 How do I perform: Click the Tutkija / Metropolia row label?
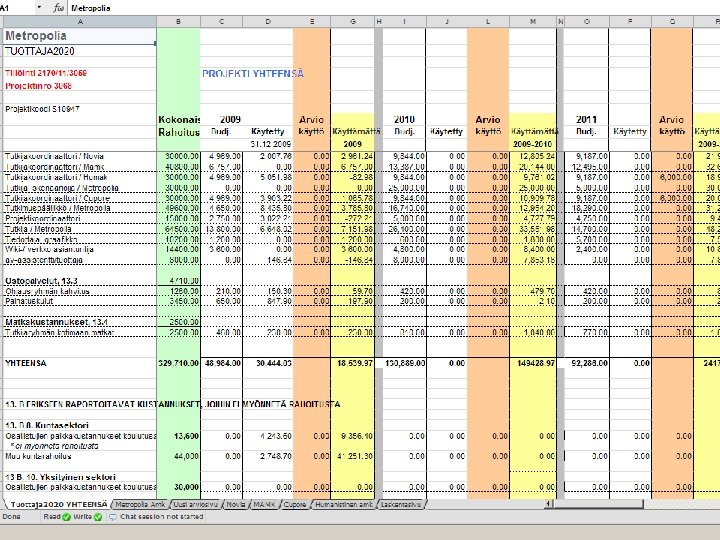tap(80, 229)
